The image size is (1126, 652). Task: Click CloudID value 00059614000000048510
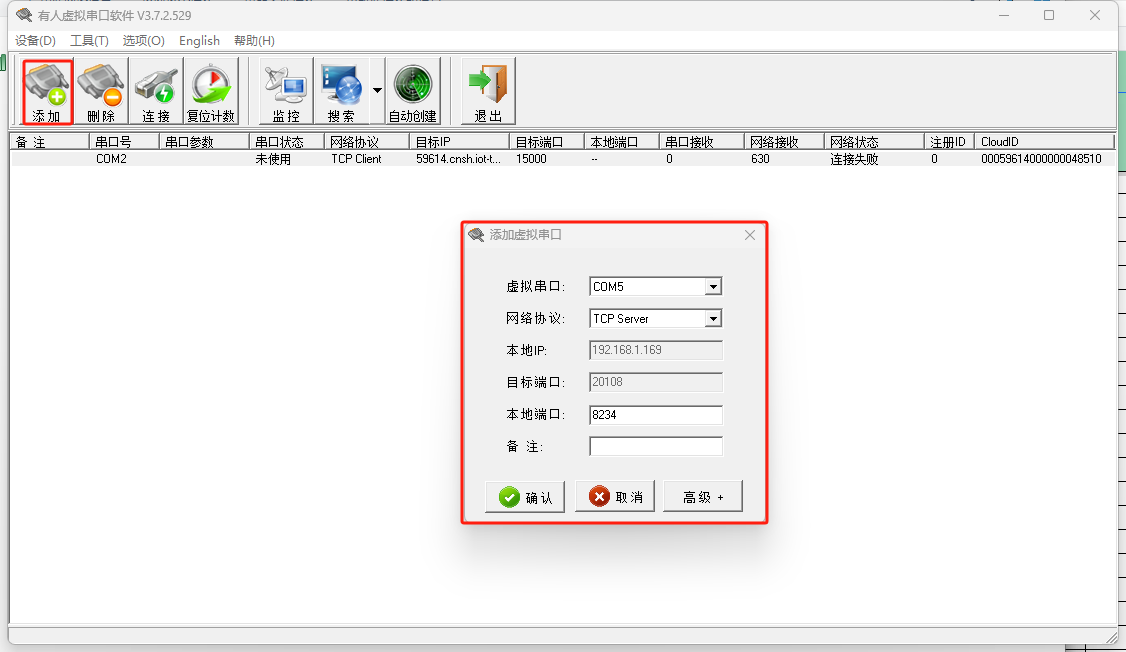coord(1041,159)
